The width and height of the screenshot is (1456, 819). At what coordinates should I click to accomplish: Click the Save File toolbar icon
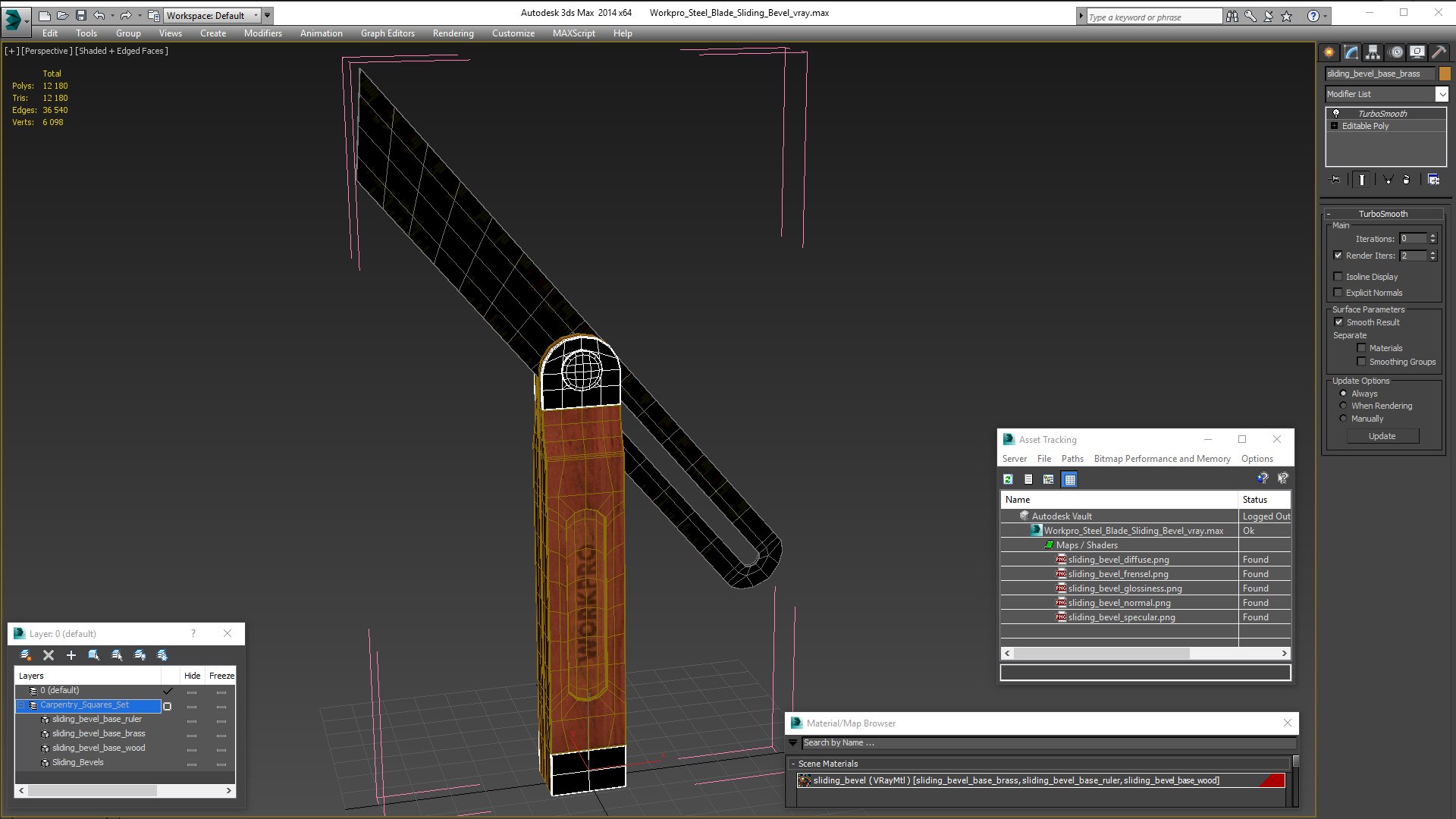point(81,15)
